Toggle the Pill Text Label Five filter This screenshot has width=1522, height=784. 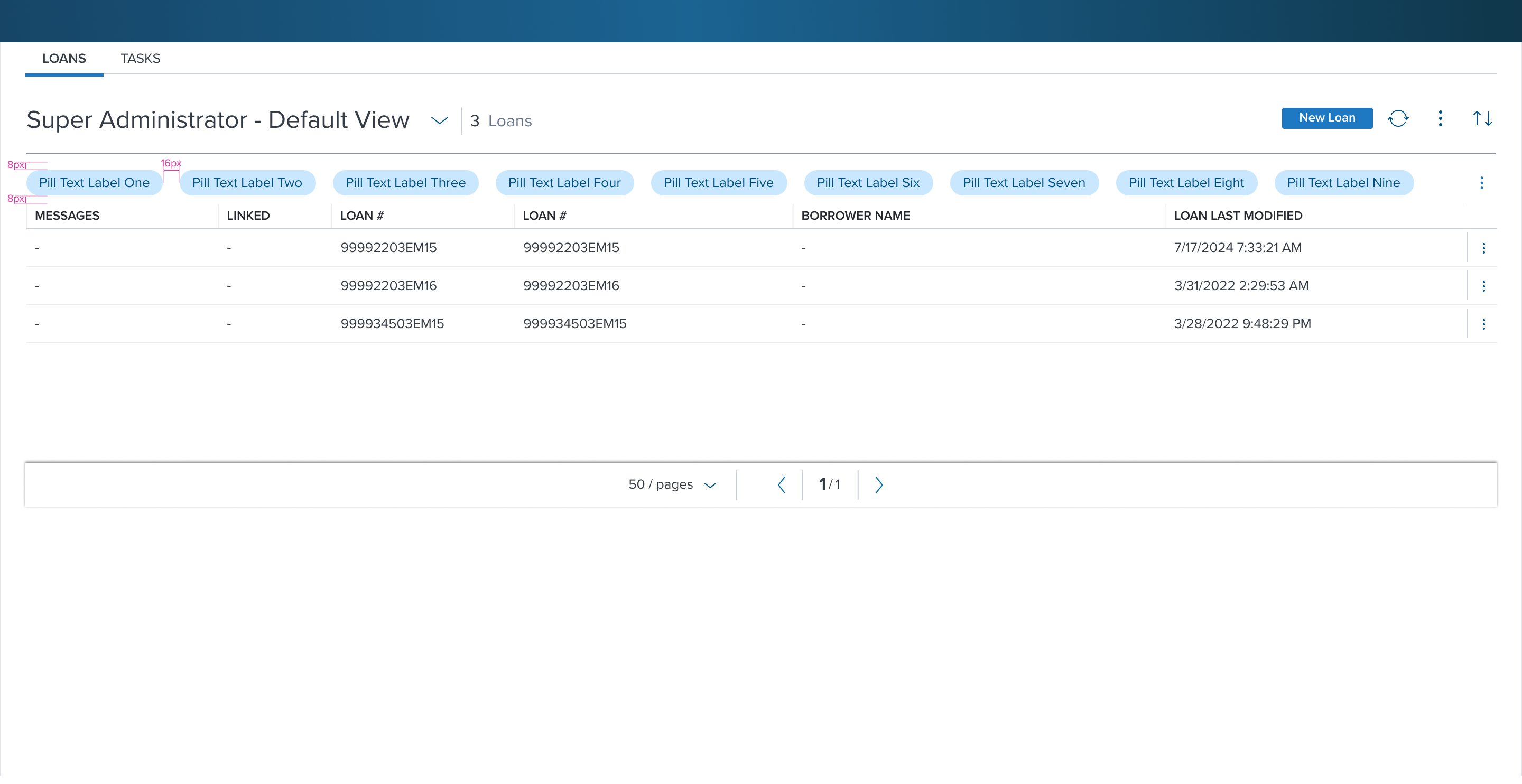point(718,183)
